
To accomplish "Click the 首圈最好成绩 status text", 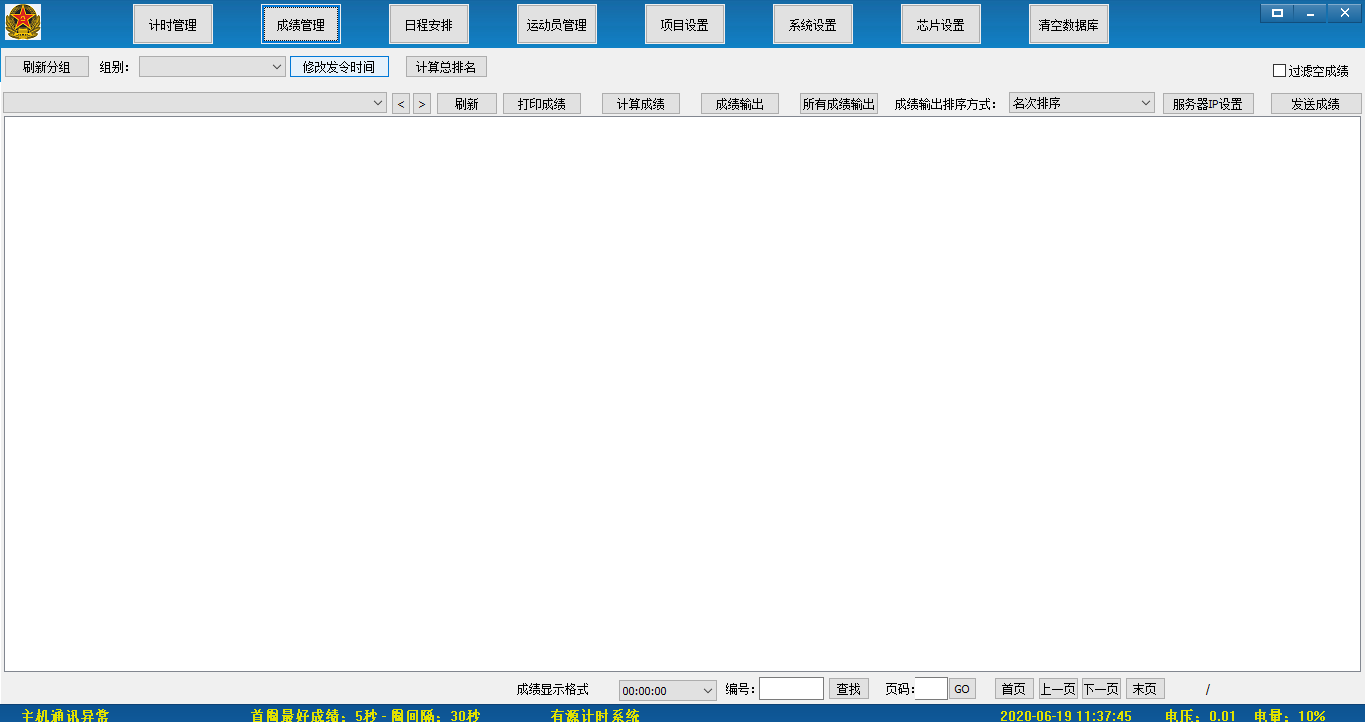I will point(365,715).
